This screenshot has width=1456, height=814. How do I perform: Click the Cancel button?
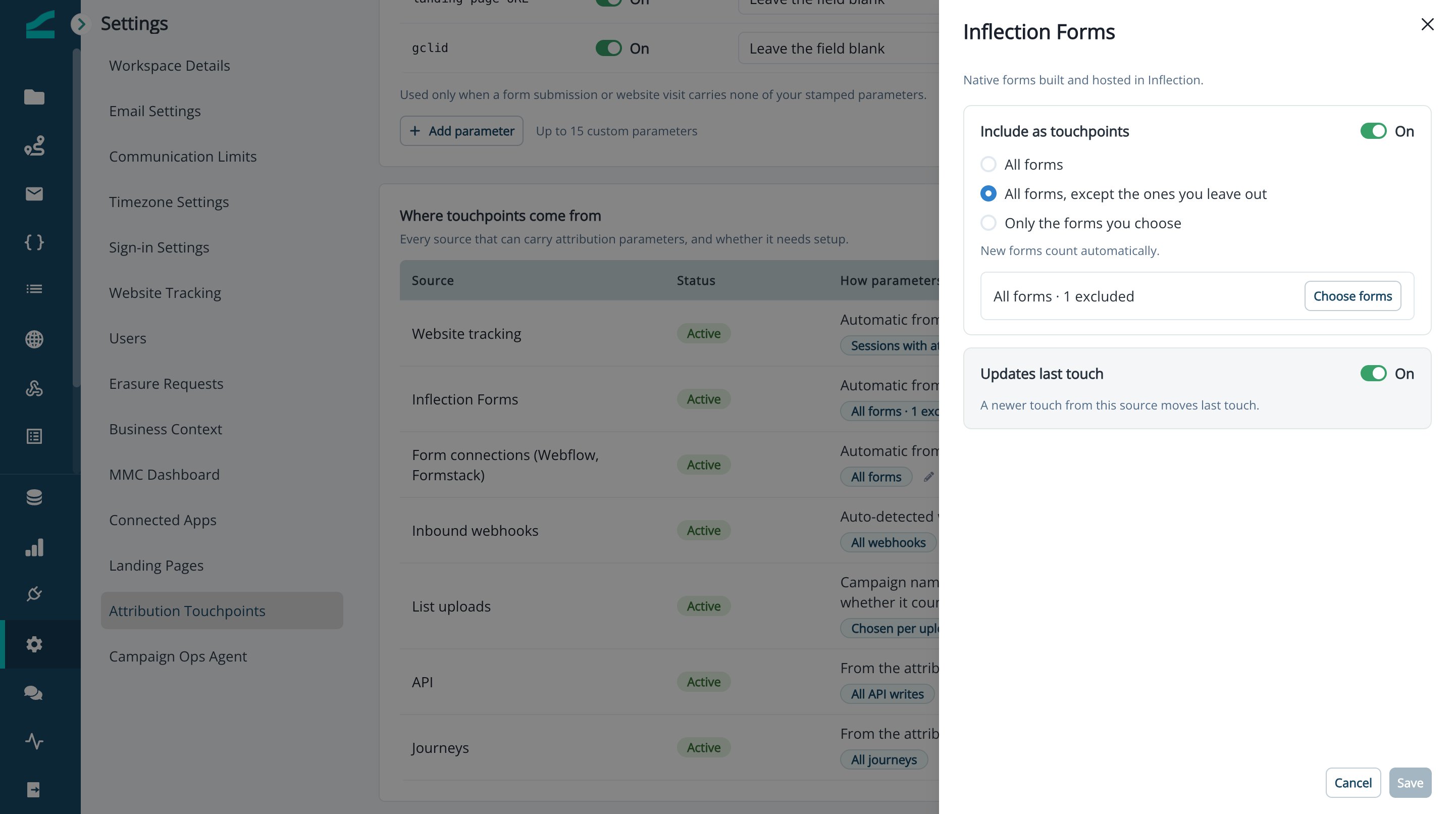(1353, 783)
